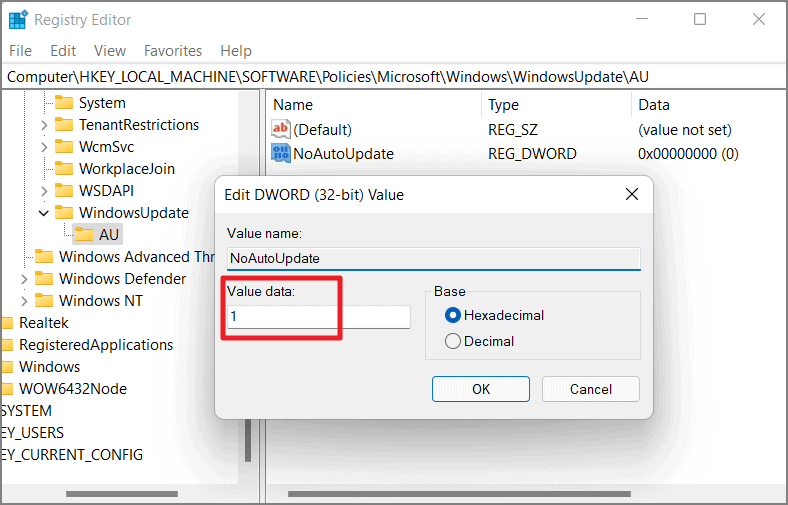
Task: Open the Favorites menu
Action: tap(173, 51)
